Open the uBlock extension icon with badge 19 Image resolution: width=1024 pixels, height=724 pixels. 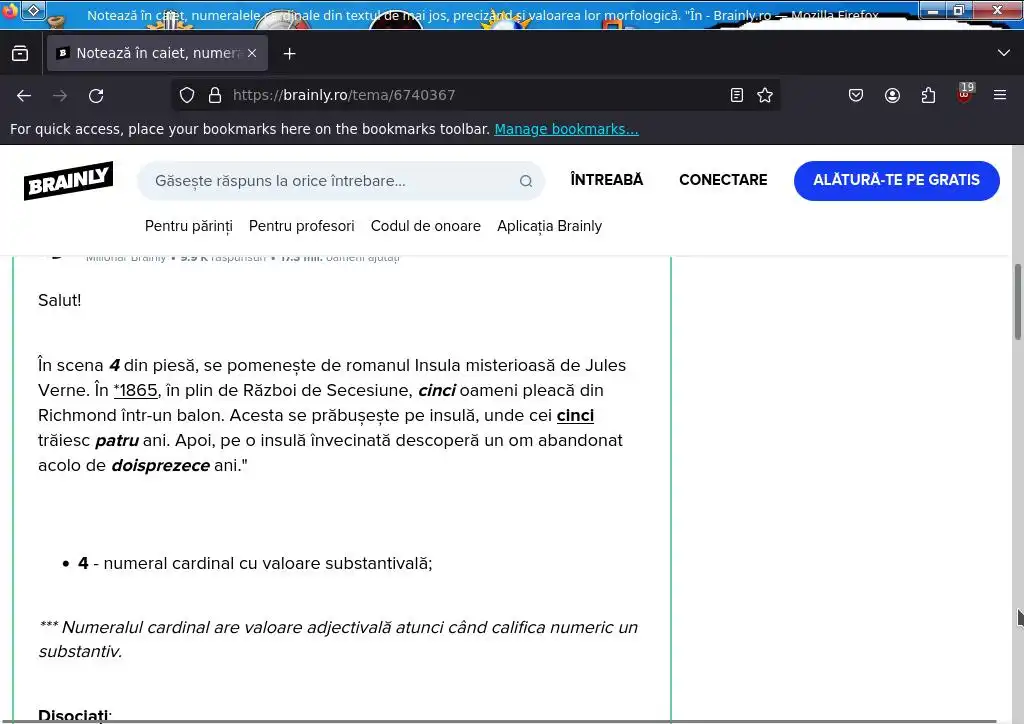964,93
